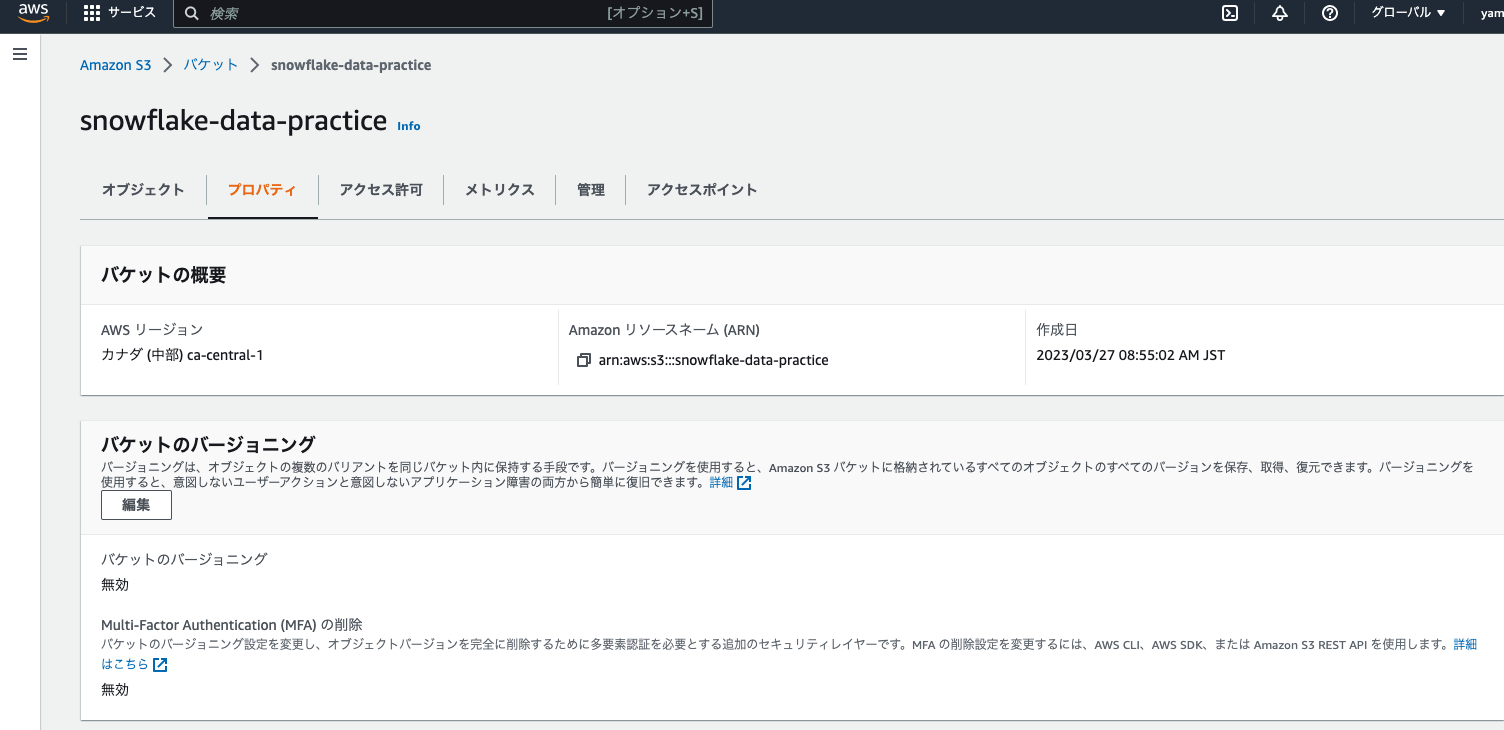Screen dimensions: 1504x730
Task: Open the アクセス許可 tab
Action: pos(381,189)
